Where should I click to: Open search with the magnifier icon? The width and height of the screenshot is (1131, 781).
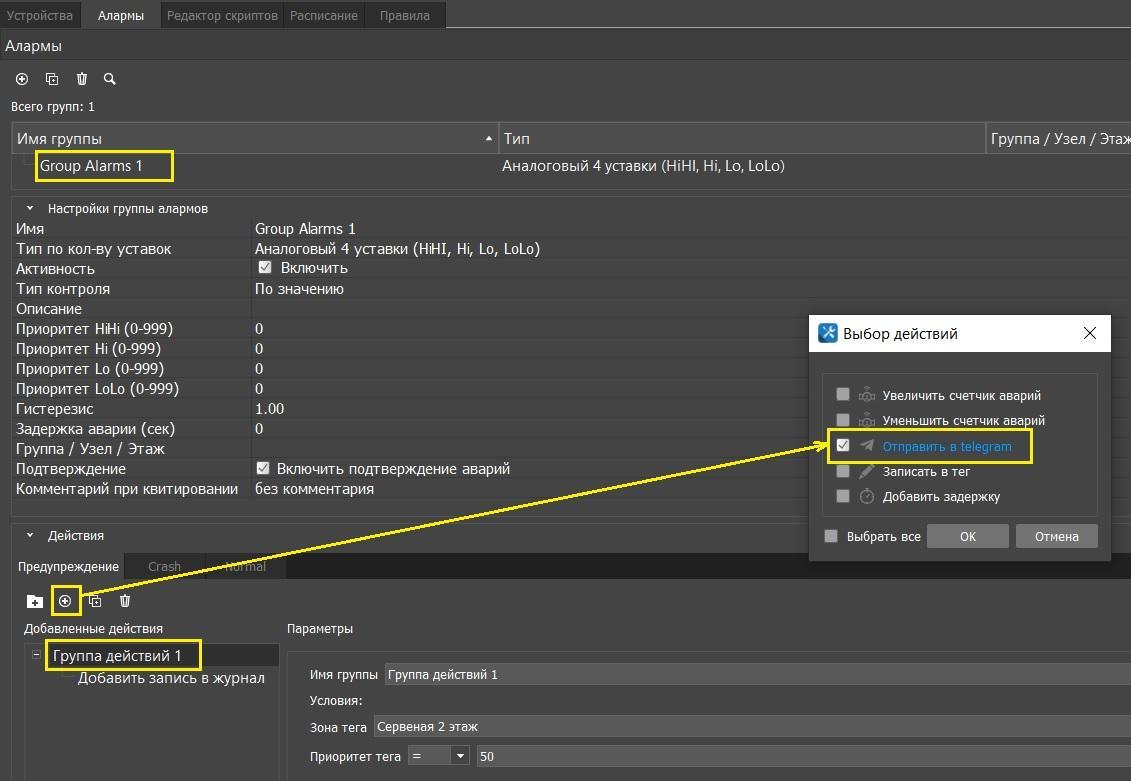(x=110, y=79)
